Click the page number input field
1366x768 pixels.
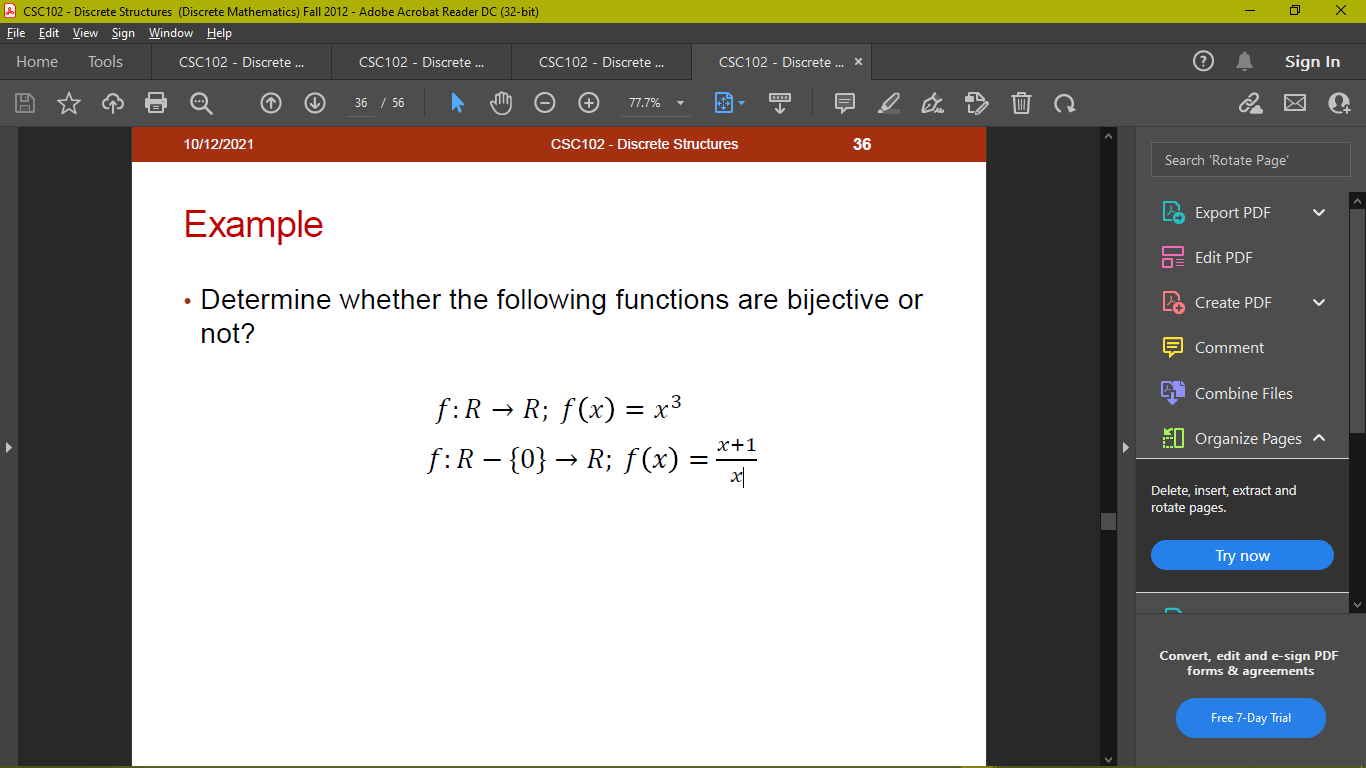coord(360,101)
